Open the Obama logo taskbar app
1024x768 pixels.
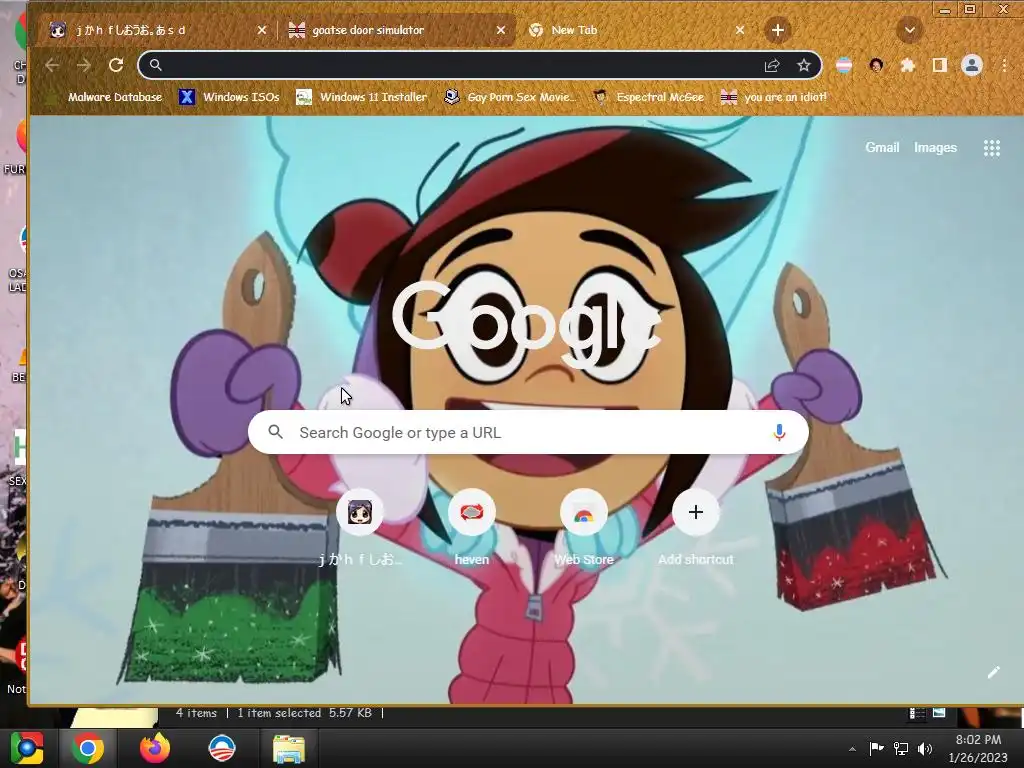coord(221,748)
